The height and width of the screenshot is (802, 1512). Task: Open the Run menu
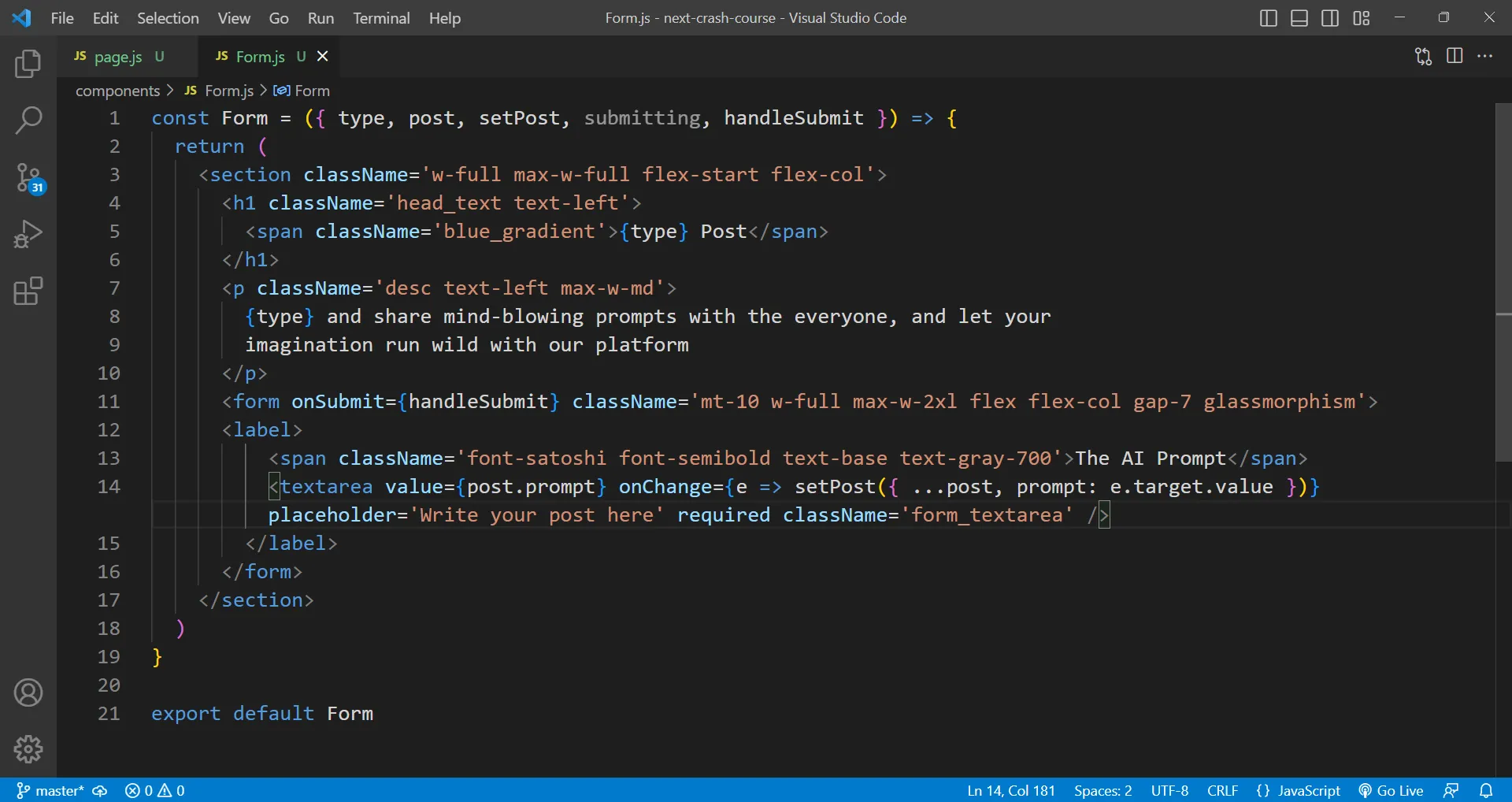tap(321, 18)
